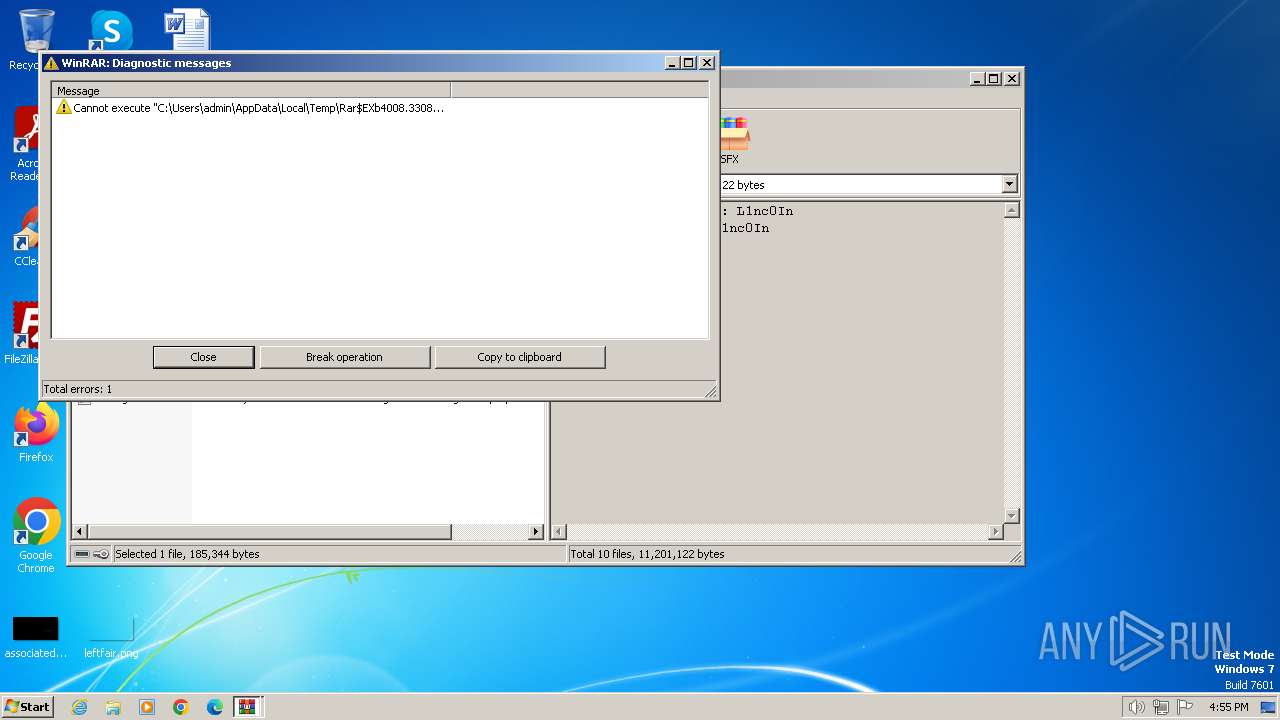
Task: Select the 'Cannot execute' error message row
Action: [x=250, y=107]
